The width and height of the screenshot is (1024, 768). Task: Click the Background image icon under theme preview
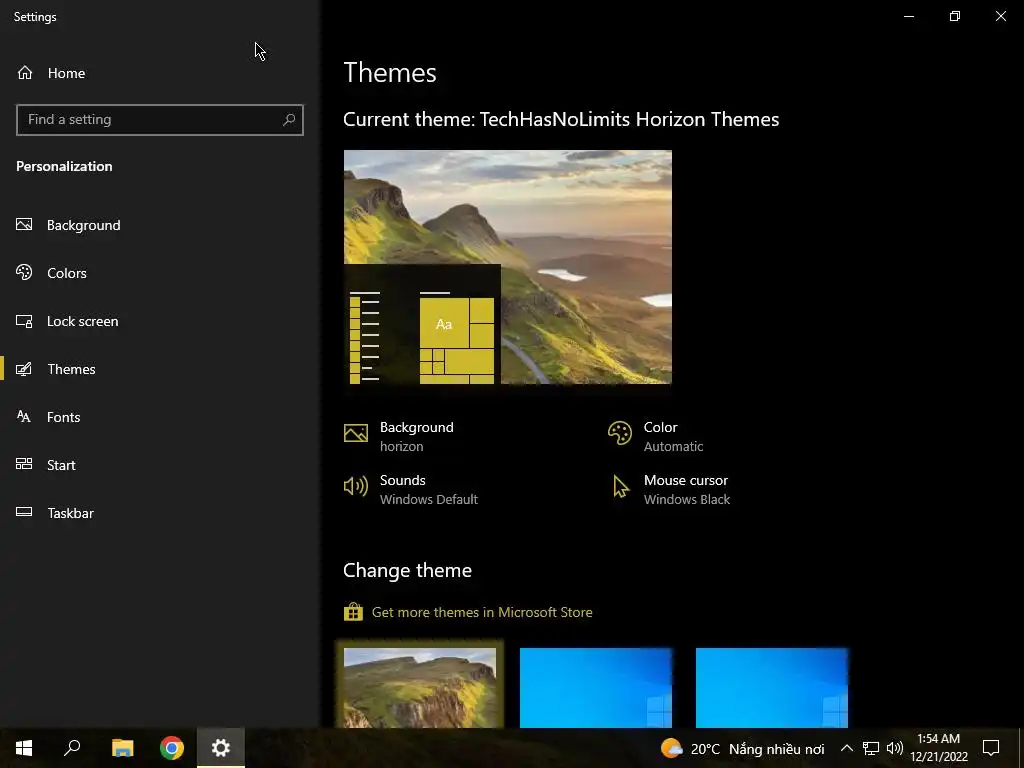(x=356, y=433)
